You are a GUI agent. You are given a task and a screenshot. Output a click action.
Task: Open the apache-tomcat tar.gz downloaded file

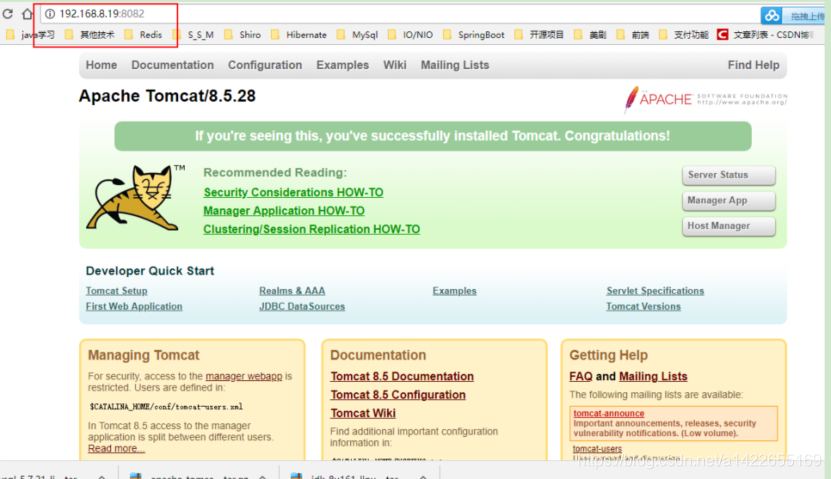[x=191, y=476]
